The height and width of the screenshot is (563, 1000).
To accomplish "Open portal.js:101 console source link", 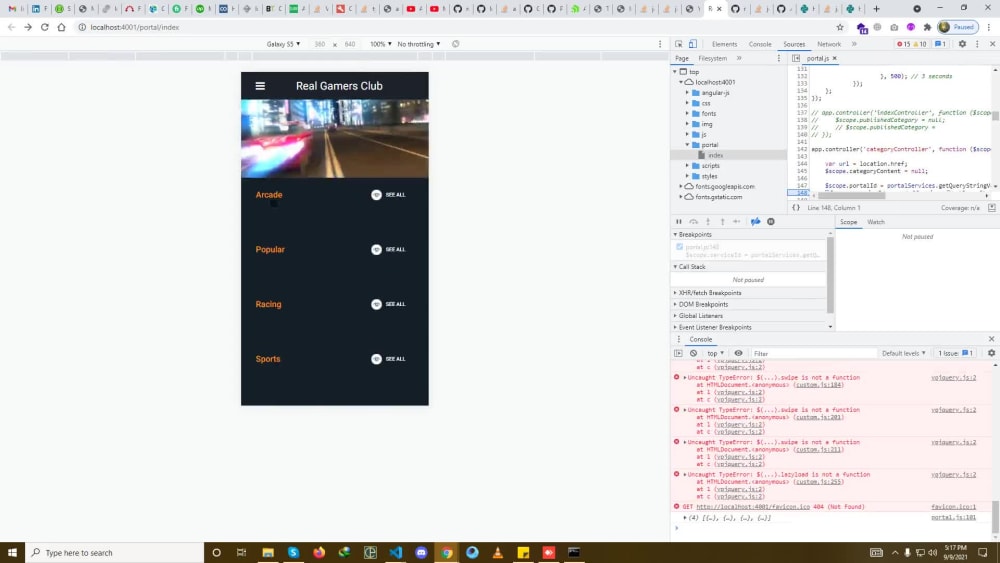I will point(953,518).
